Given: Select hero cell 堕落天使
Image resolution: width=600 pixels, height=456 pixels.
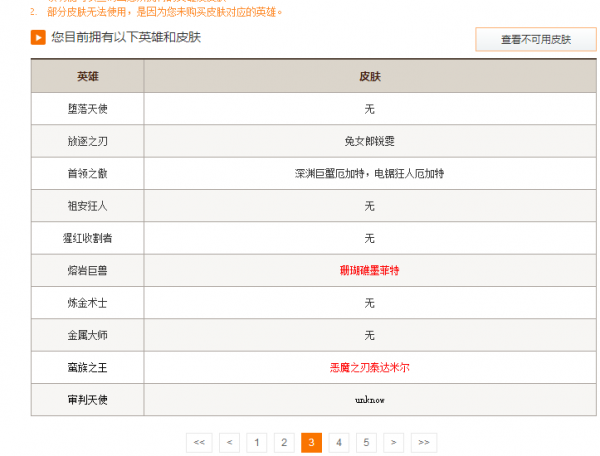Looking at the screenshot, I should [x=88, y=109].
